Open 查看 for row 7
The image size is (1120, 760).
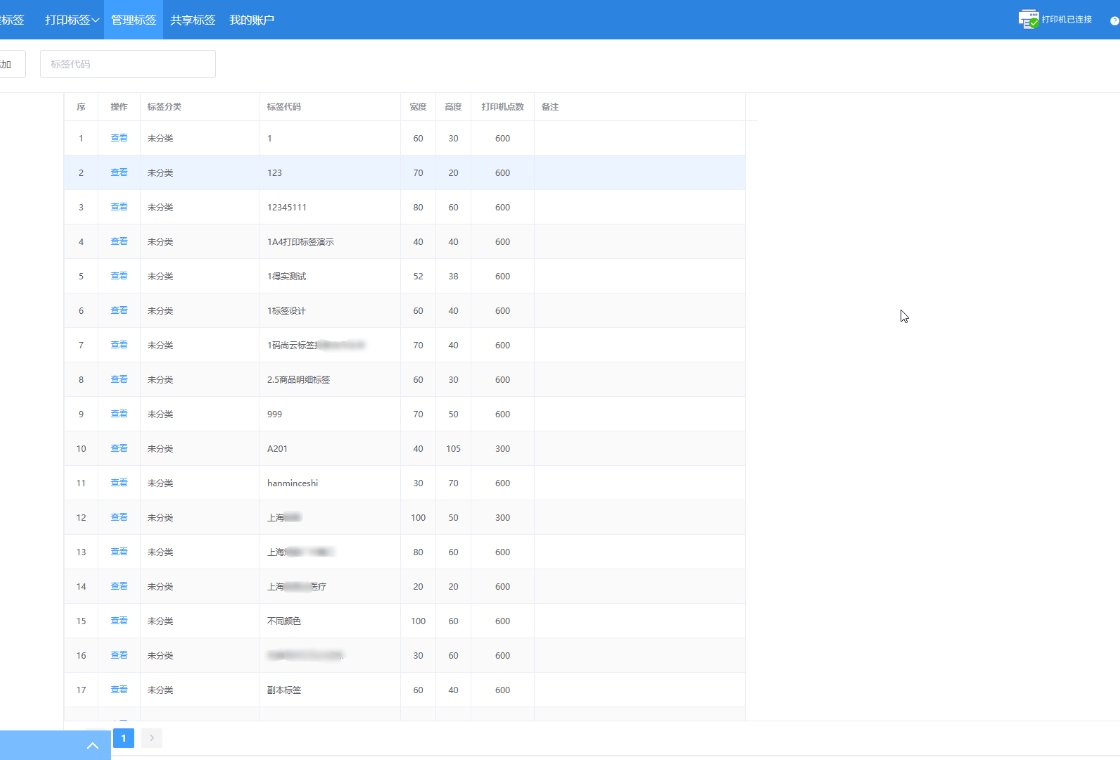[119, 344]
